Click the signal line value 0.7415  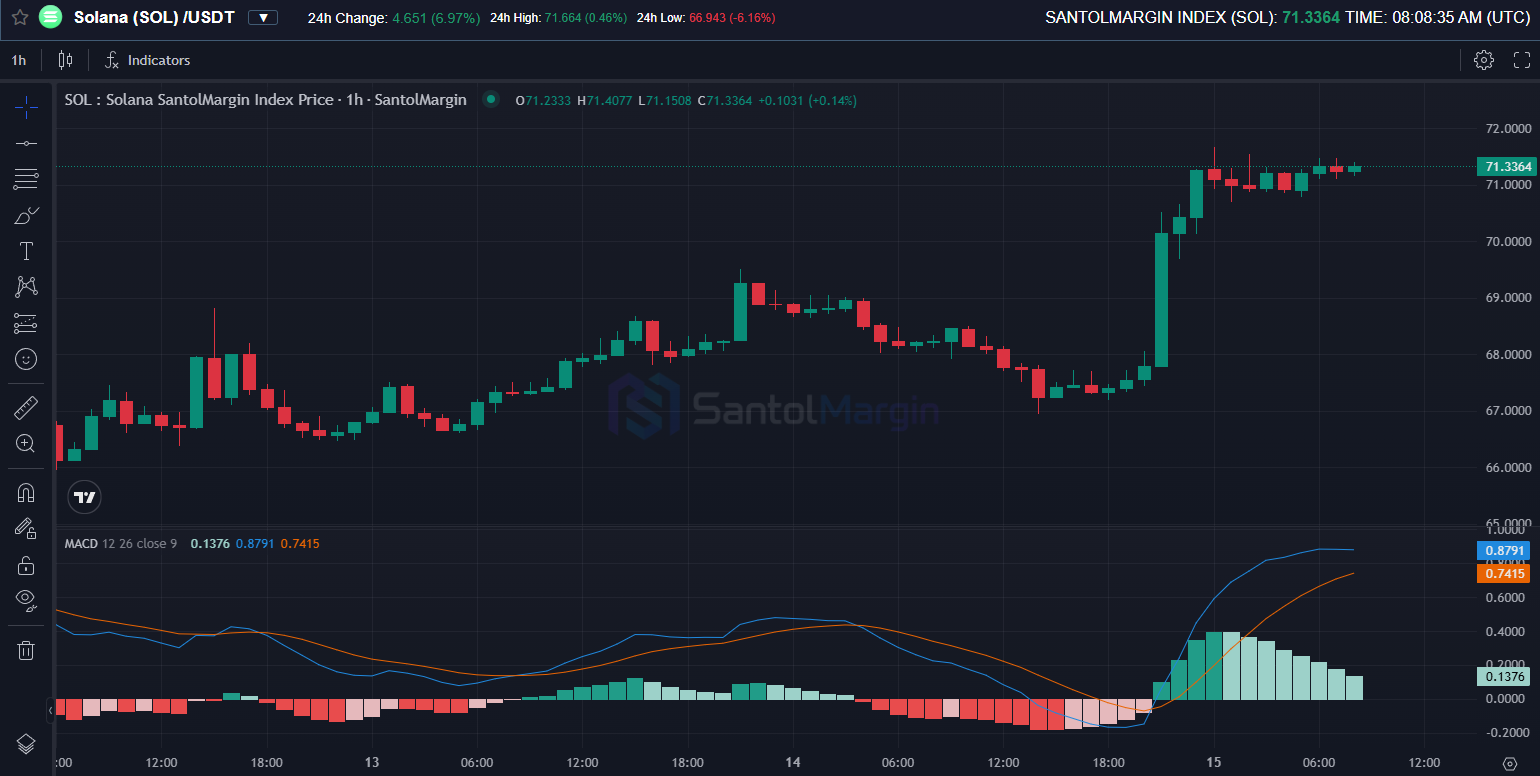(300, 543)
